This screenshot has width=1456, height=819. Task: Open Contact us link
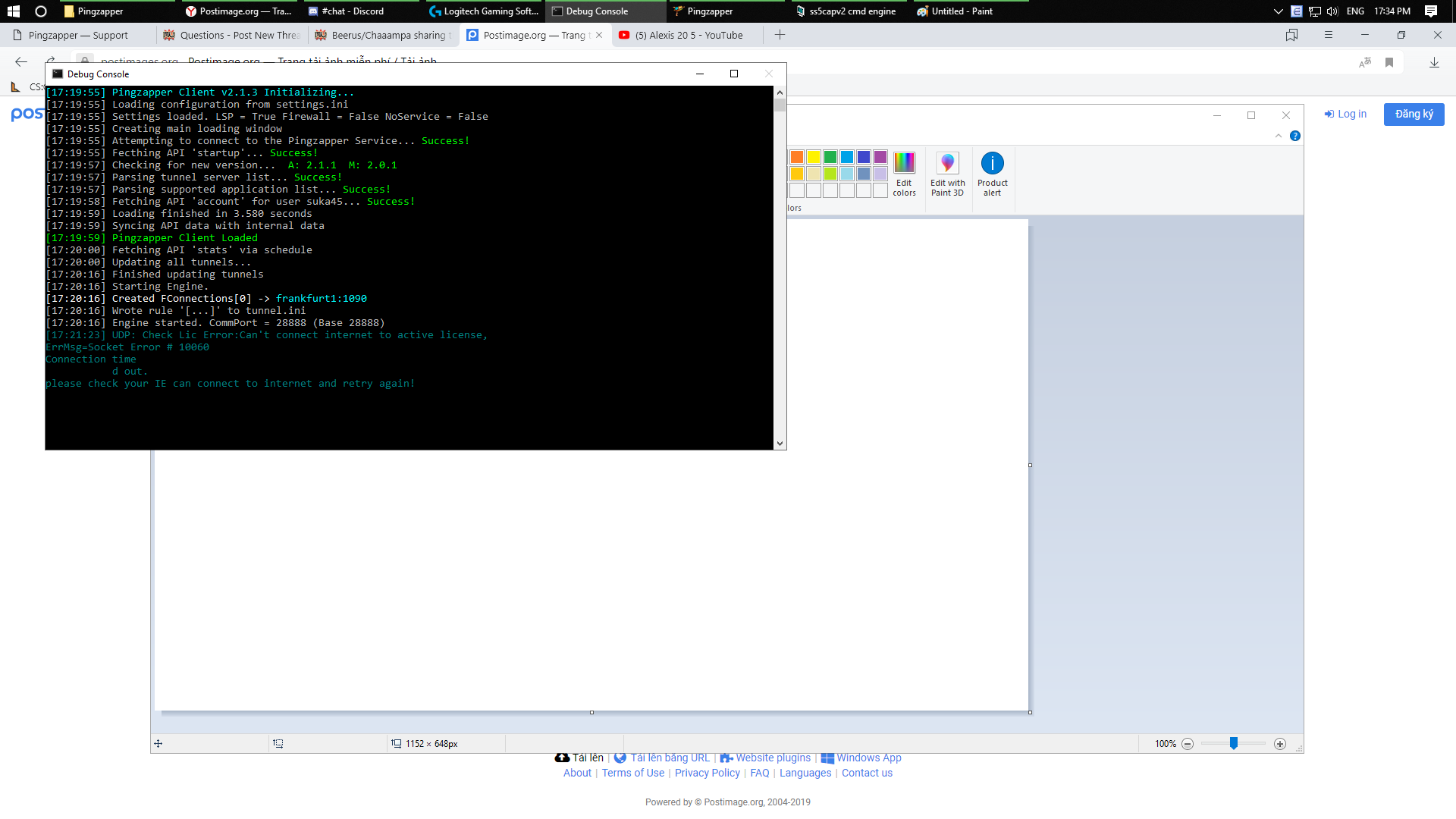point(867,773)
